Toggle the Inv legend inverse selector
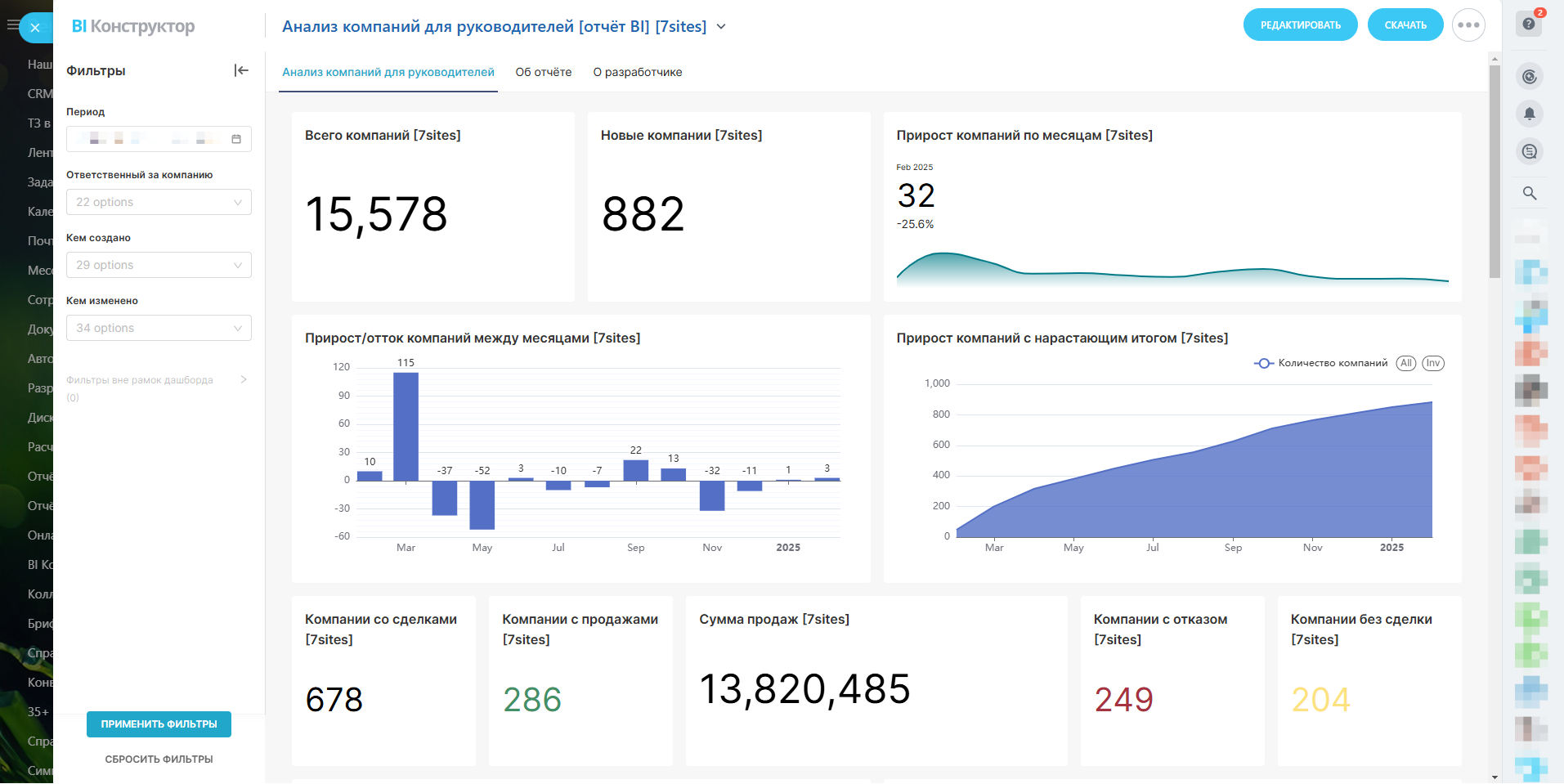 (1433, 363)
